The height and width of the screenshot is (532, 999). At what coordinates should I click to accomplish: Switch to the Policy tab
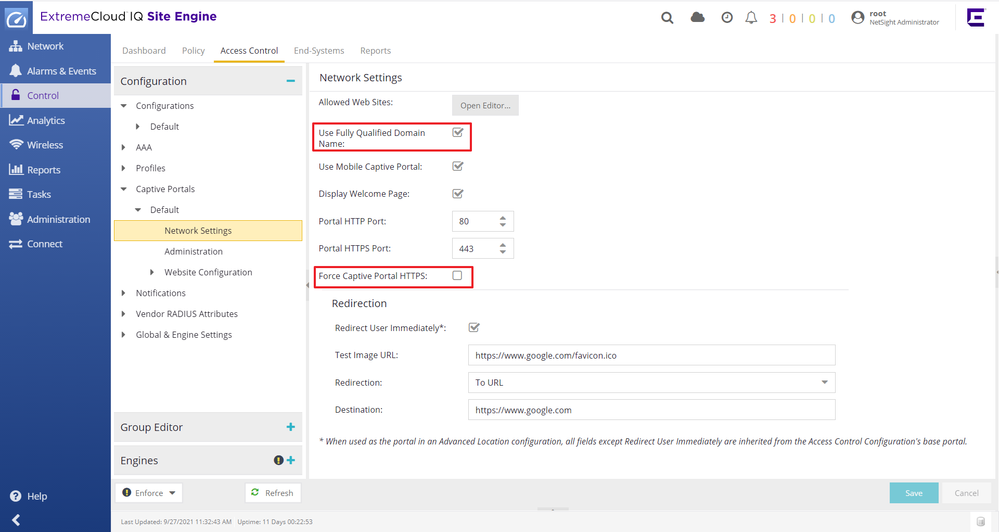[x=193, y=50]
